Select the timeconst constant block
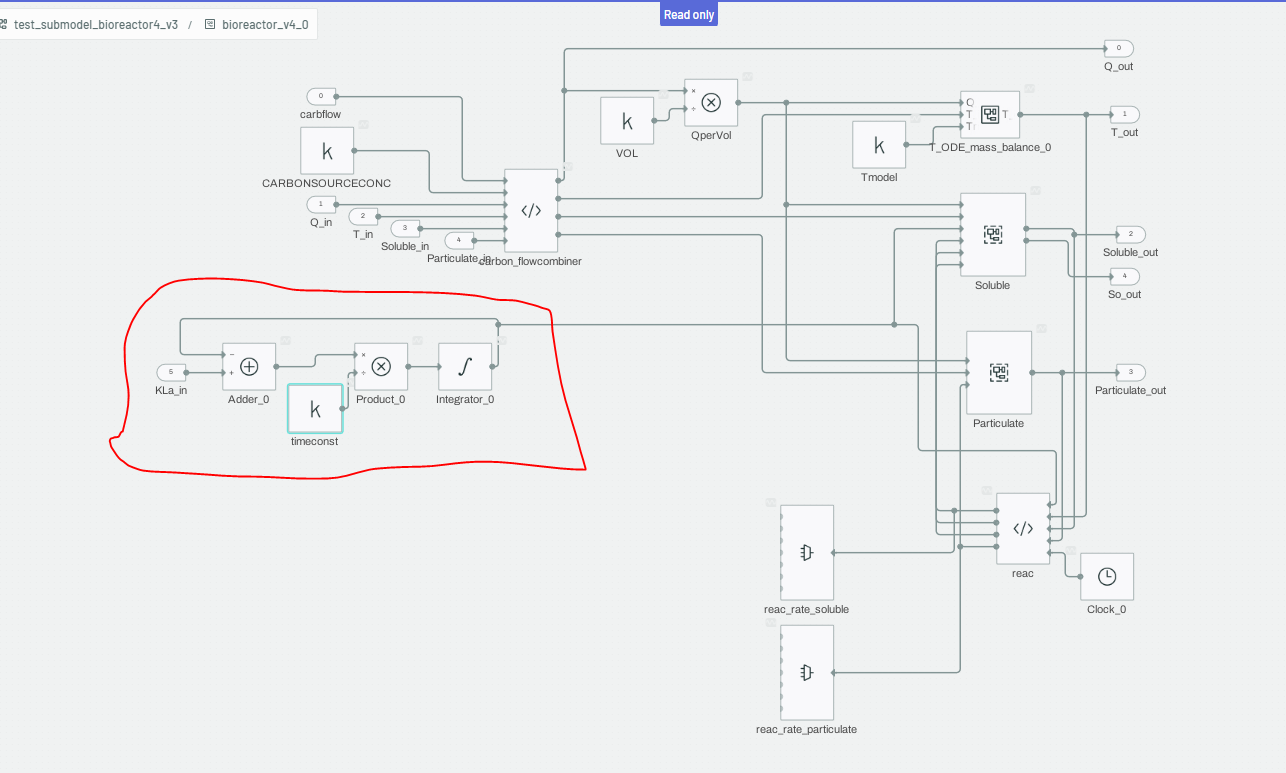The width and height of the screenshot is (1286, 773). point(315,409)
